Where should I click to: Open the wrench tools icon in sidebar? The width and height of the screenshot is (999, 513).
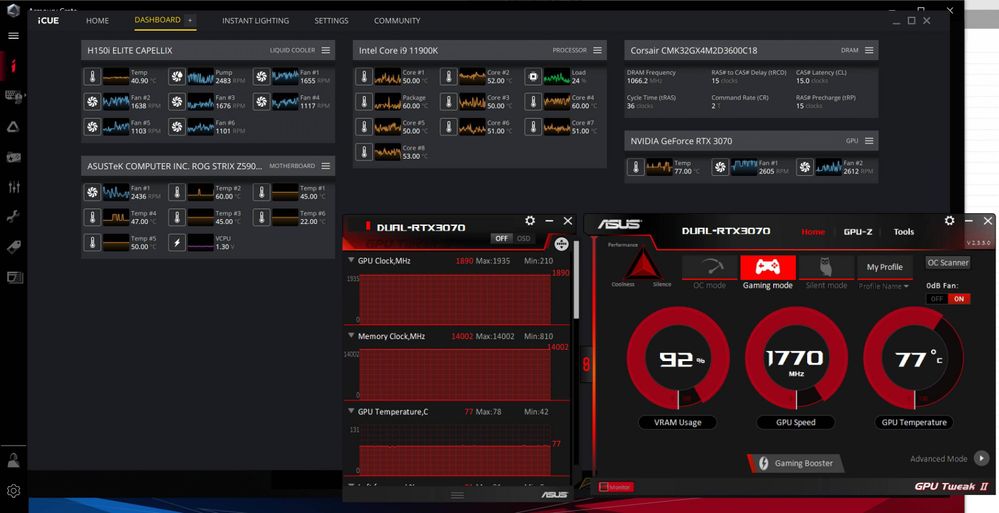coord(13,217)
